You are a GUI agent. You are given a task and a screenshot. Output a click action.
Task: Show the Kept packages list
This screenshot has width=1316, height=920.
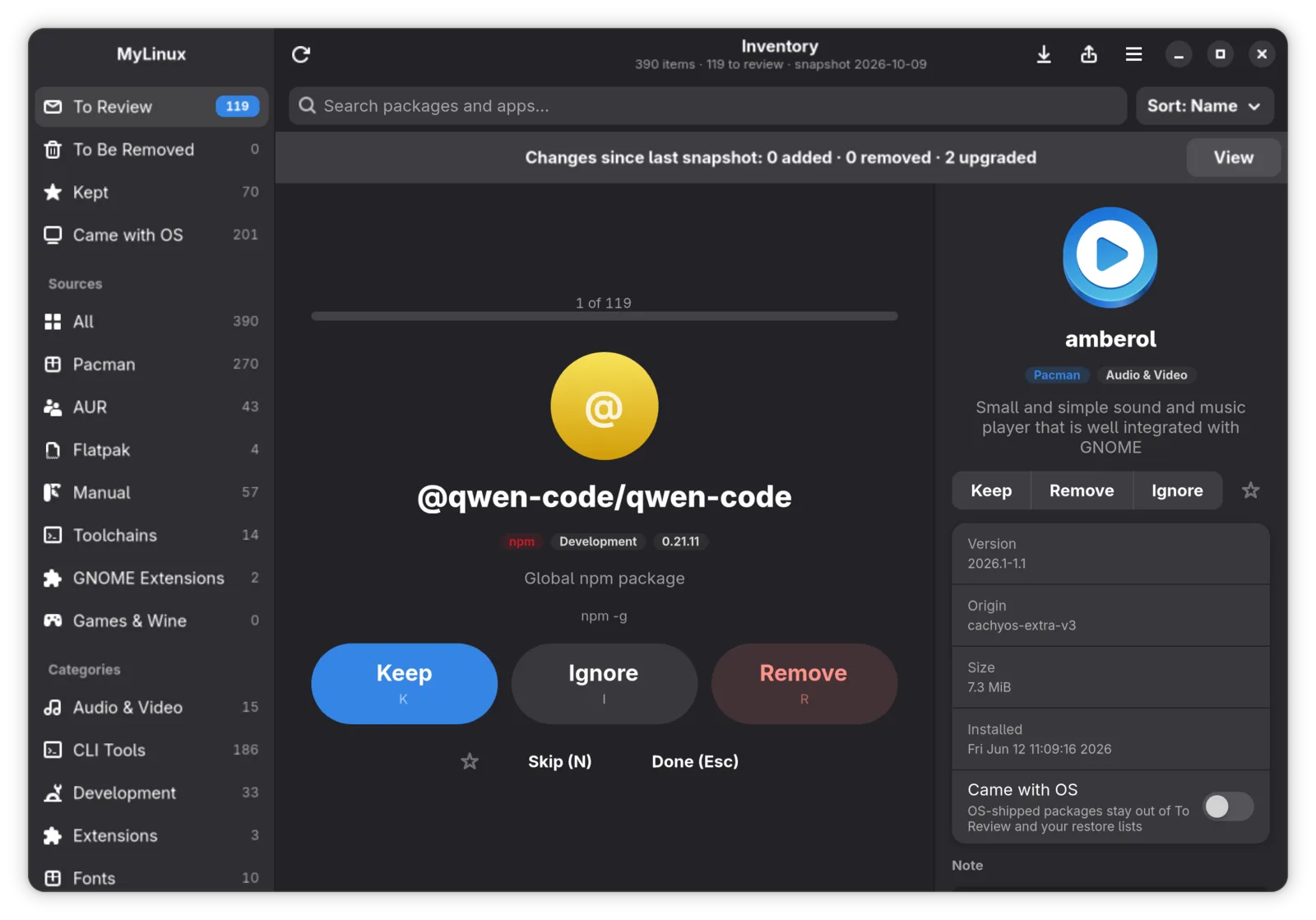pyautogui.click(x=151, y=193)
